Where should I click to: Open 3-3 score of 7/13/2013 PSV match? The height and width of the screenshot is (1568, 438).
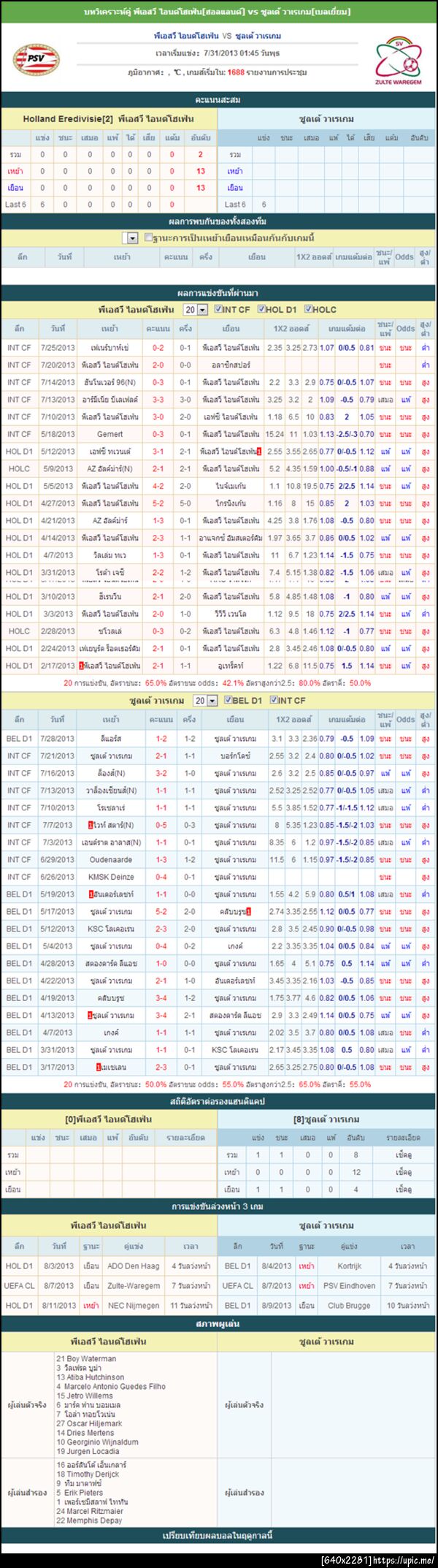[158, 400]
